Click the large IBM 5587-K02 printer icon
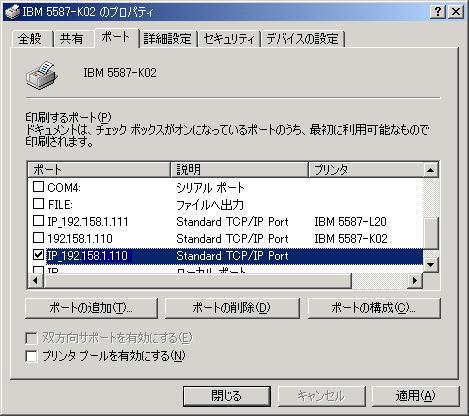 click(42, 75)
